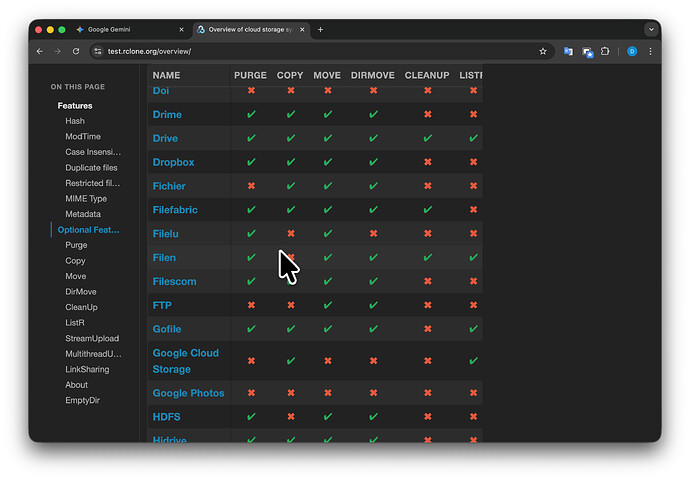
Task: Open the Fichier backend link
Action: pyautogui.click(x=169, y=186)
